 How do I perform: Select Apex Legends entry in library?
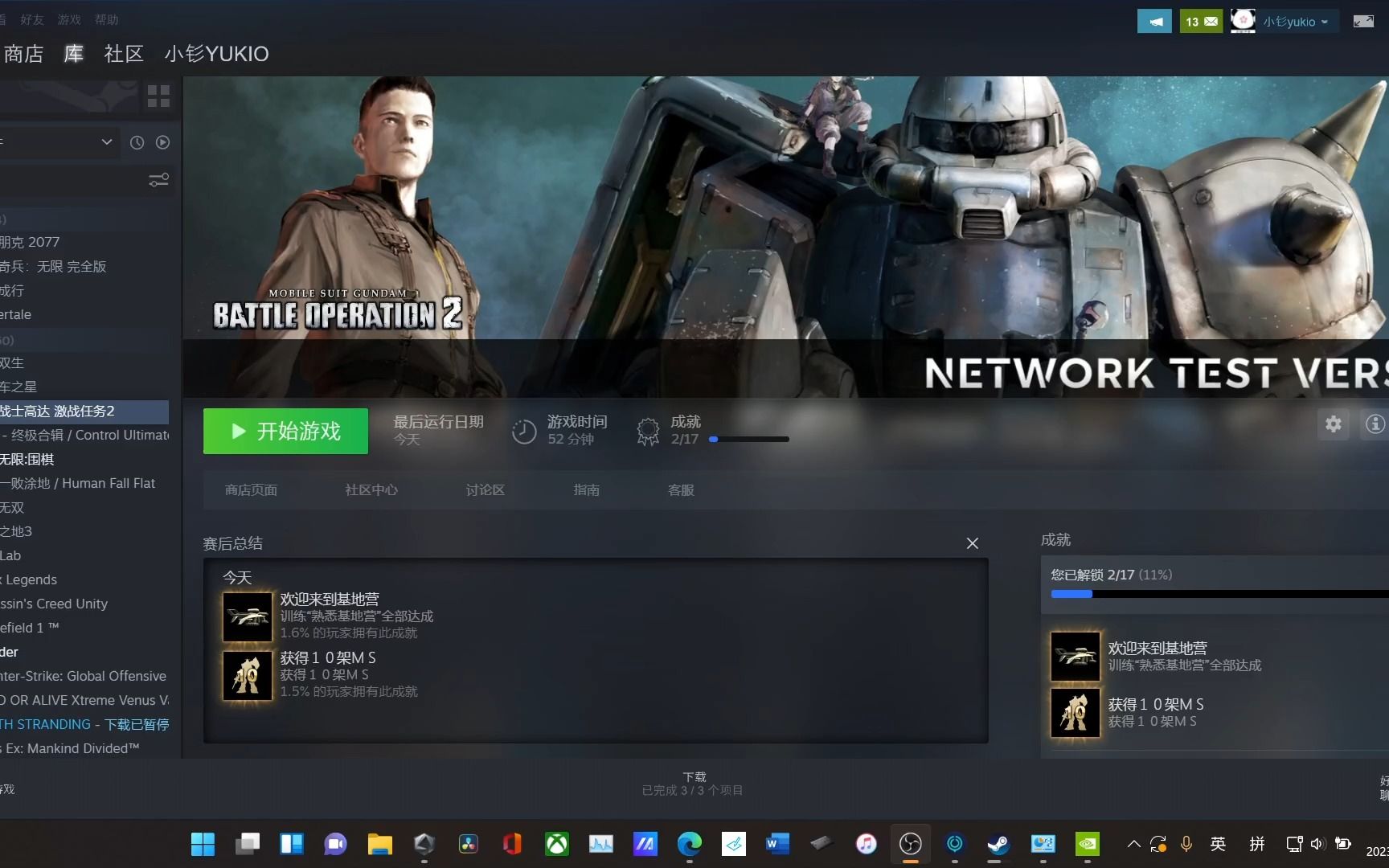point(84,579)
